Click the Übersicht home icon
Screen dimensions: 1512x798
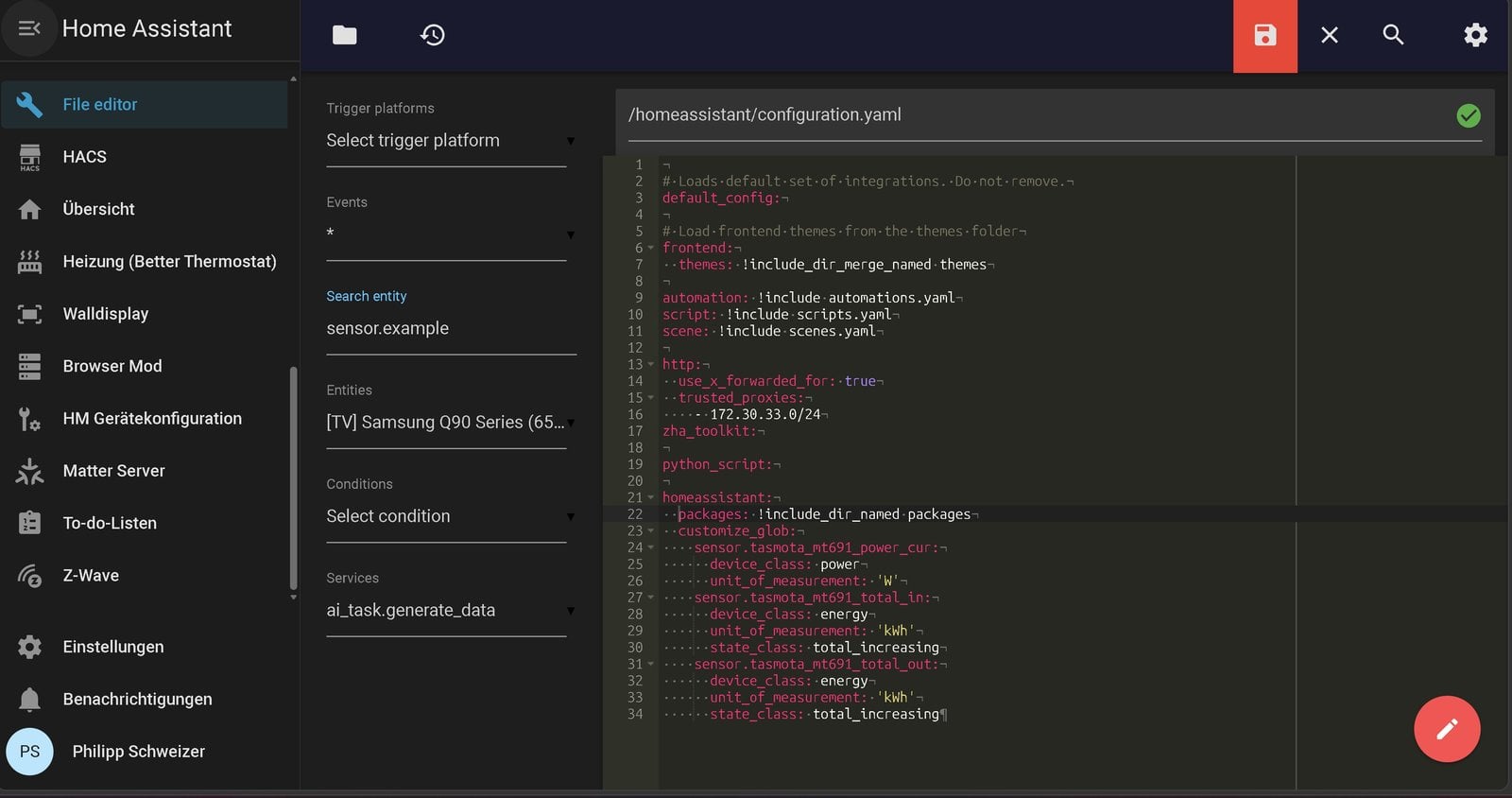(x=29, y=209)
